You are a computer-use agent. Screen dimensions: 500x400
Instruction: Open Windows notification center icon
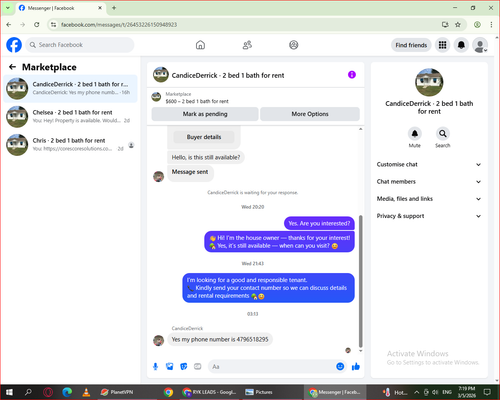tap(487, 392)
